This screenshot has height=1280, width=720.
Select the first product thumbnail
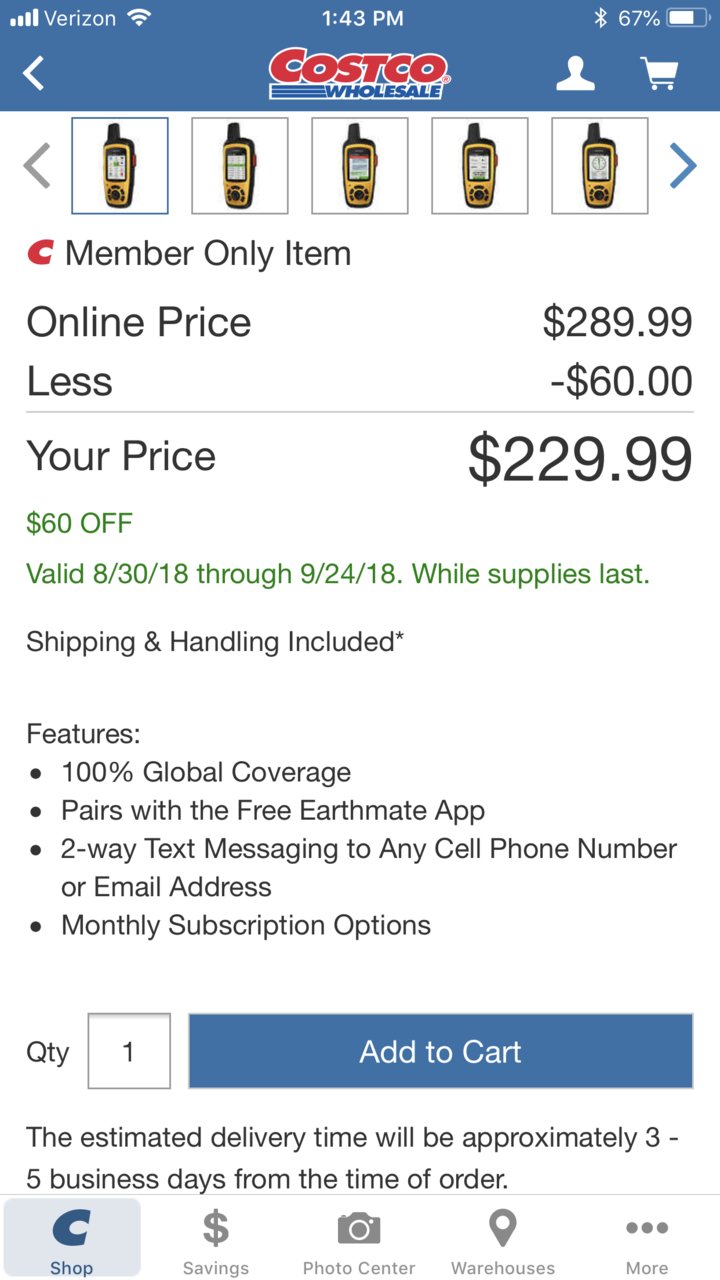point(120,166)
